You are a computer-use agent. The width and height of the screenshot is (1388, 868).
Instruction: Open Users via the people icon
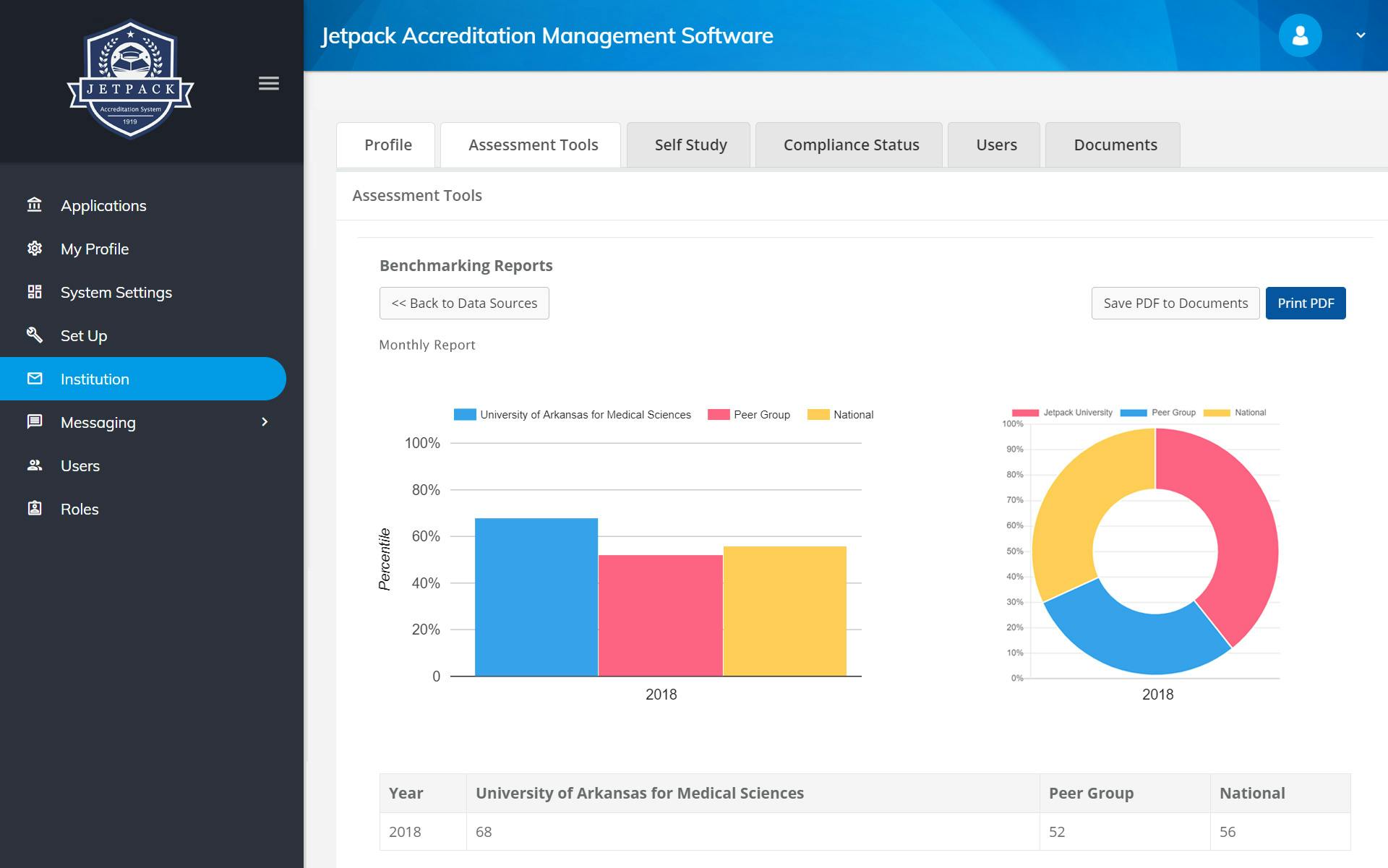34,465
